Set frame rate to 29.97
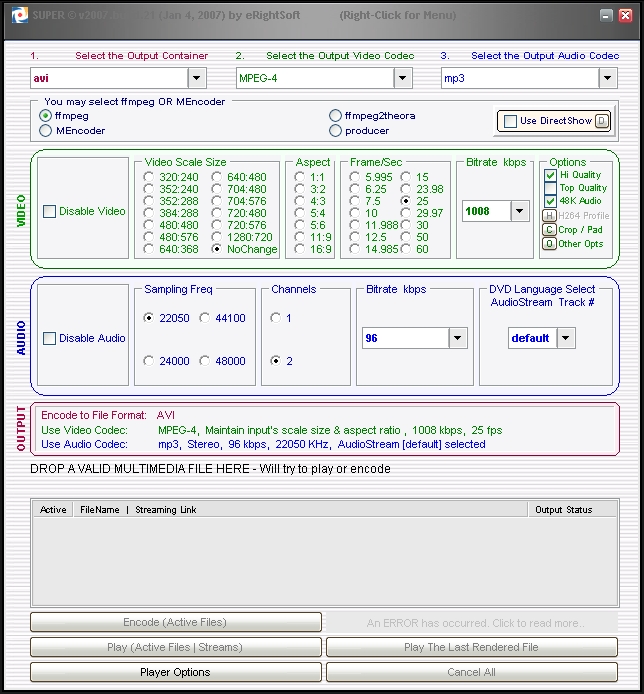This screenshot has width=644, height=694. pyautogui.click(x=405, y=213)
